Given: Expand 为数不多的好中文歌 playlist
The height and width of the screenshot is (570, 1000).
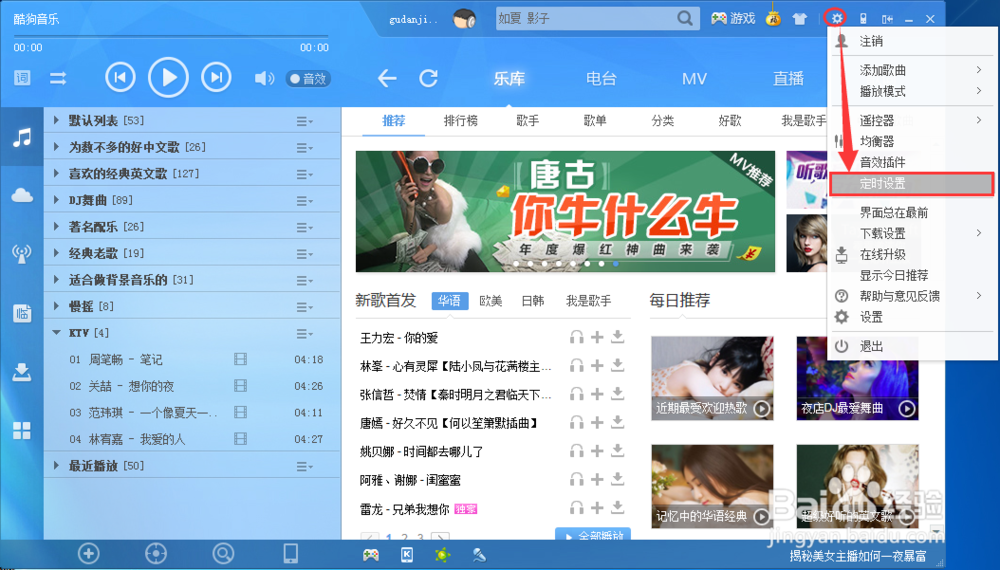Looking at the screenshot, I should [x=56, y=147].
